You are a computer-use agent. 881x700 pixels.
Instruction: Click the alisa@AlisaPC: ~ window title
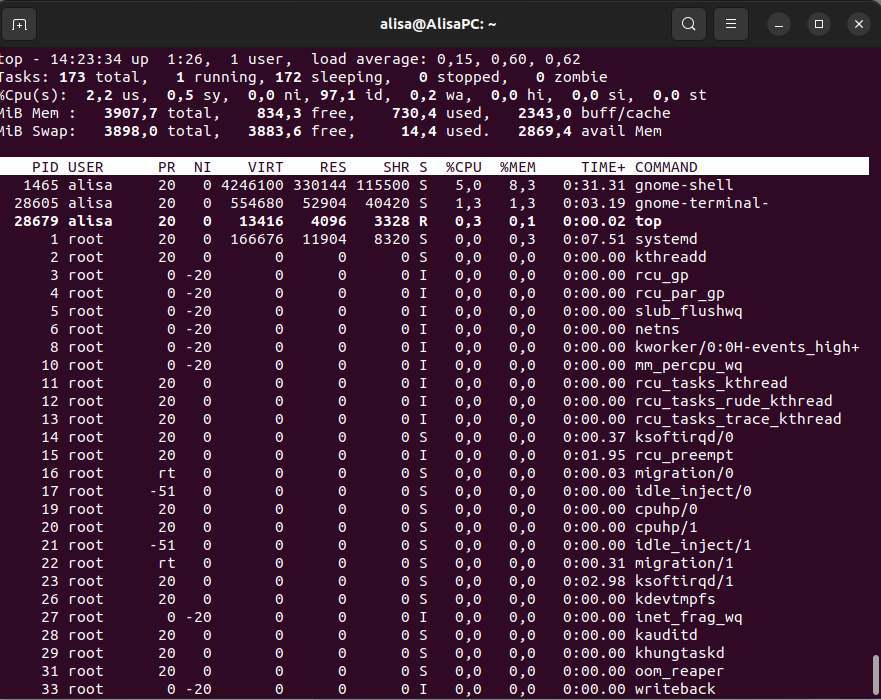438,24
